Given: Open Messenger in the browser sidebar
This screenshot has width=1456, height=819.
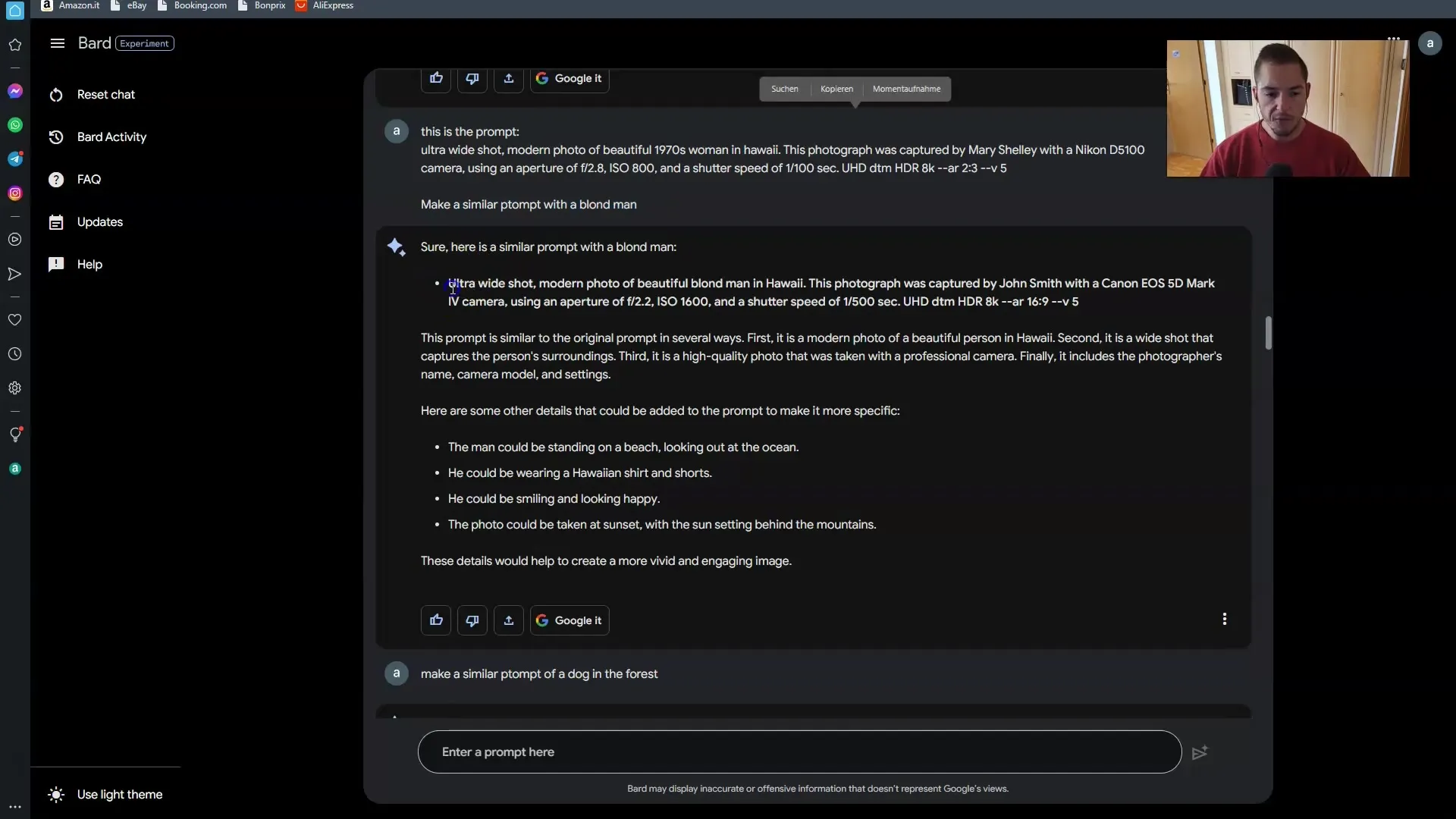Looking at the screenshot, I should 15,91.
